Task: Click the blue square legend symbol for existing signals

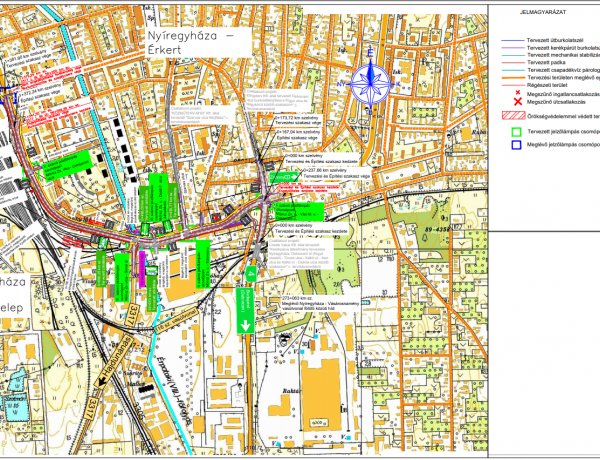Action: coord(517,145)
